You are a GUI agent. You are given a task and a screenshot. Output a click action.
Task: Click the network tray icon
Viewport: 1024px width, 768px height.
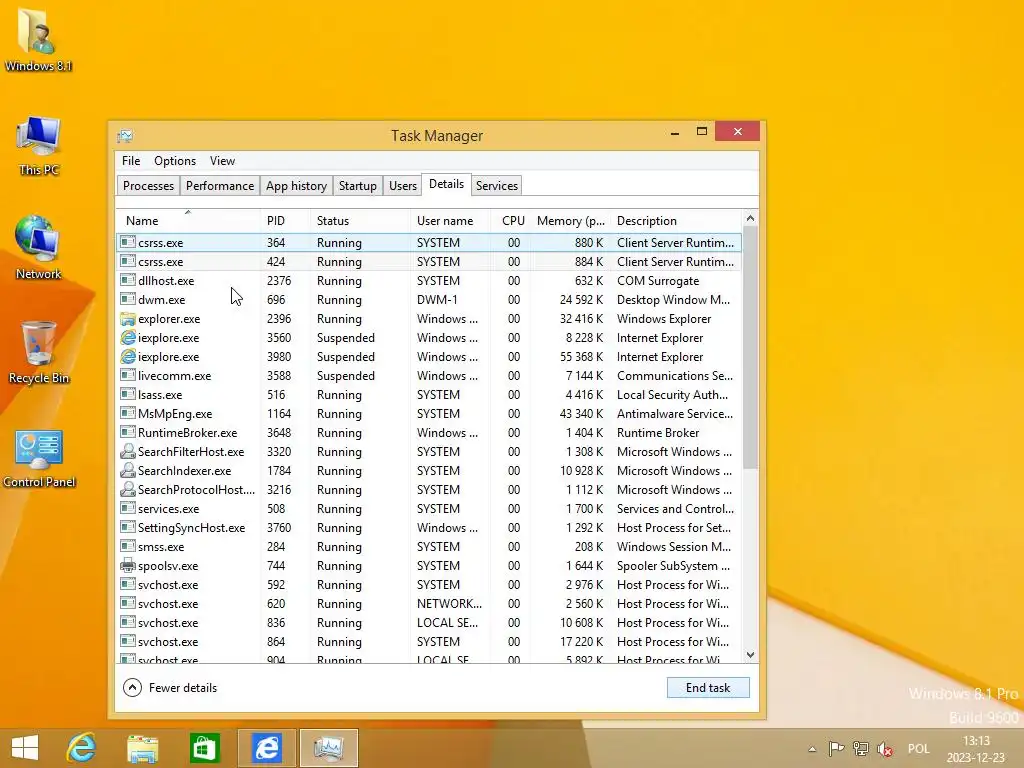861,748
